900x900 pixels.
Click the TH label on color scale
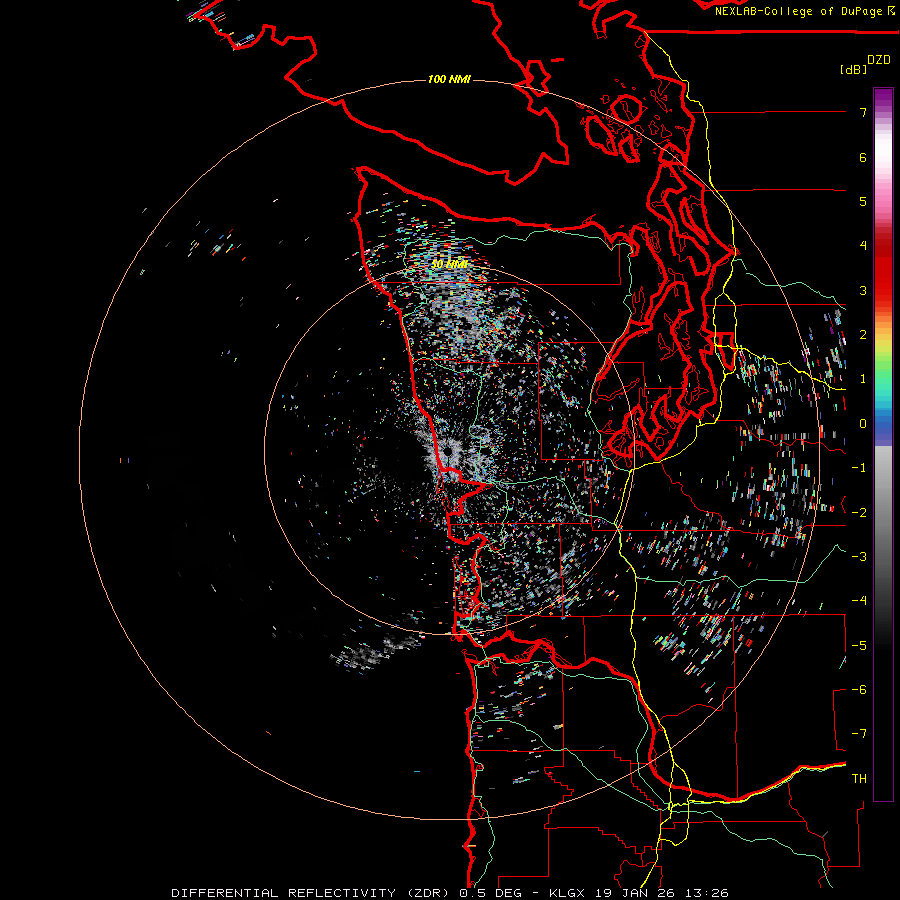click(859, 779)
